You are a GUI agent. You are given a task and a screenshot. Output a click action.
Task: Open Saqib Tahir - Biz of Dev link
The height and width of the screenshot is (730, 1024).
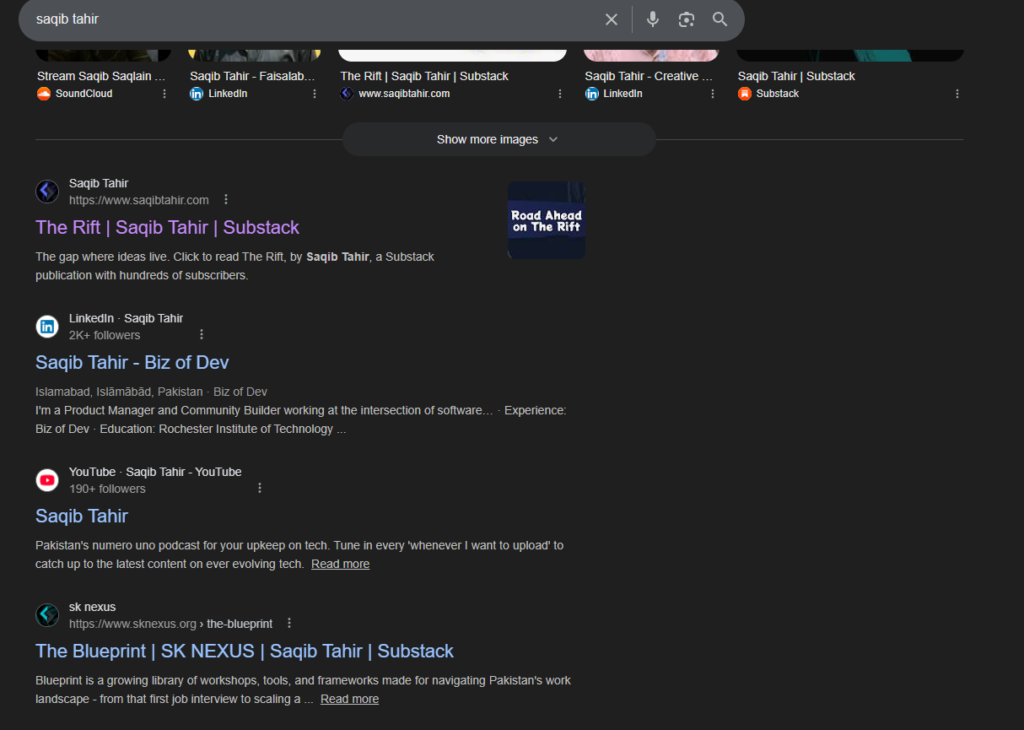132,362
